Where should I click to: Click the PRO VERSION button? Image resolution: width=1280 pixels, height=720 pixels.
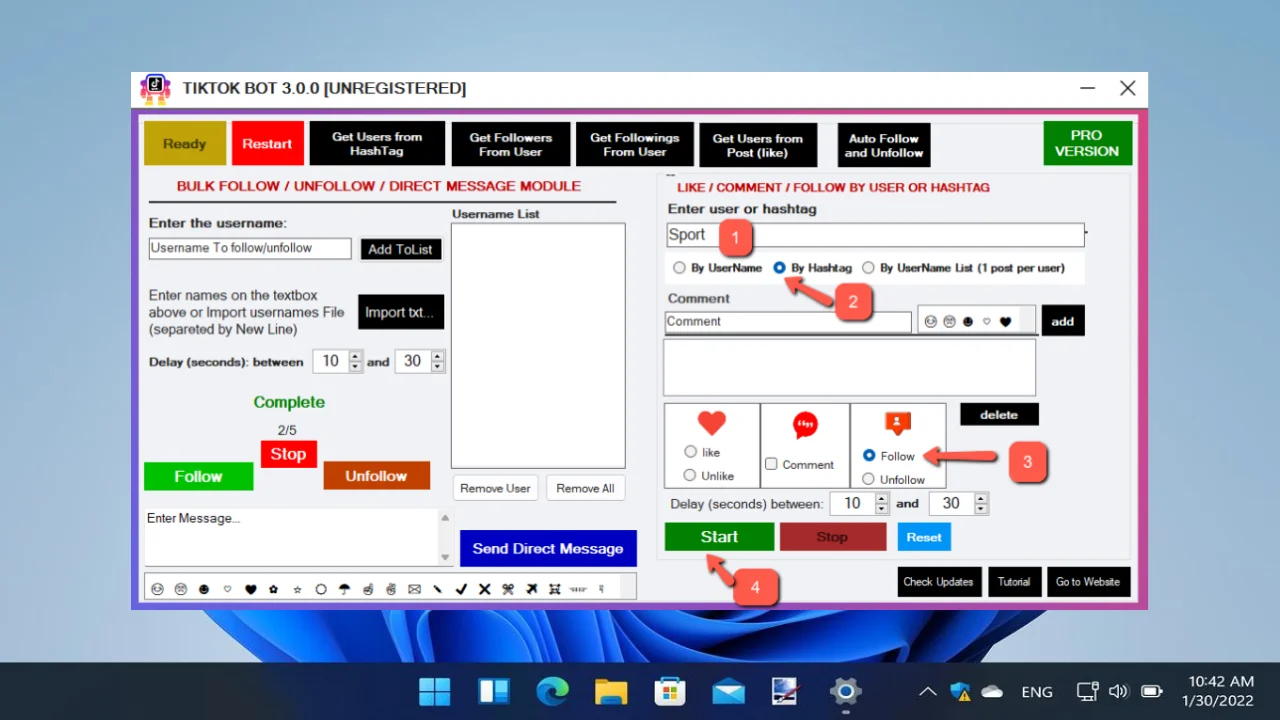(1087, 143)
